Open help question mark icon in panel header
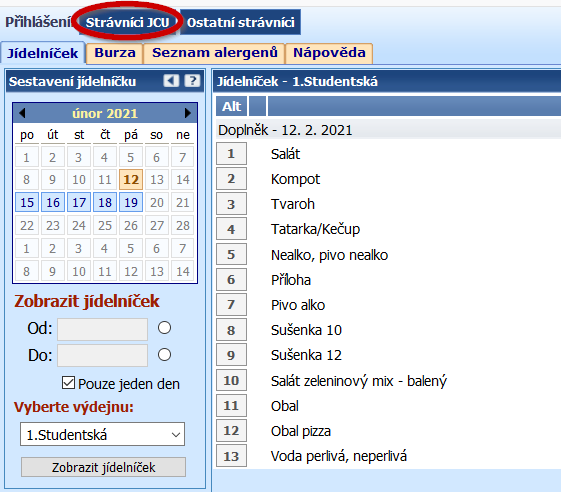The width and height of the screenshot is (561, 492). pos(192,81)
